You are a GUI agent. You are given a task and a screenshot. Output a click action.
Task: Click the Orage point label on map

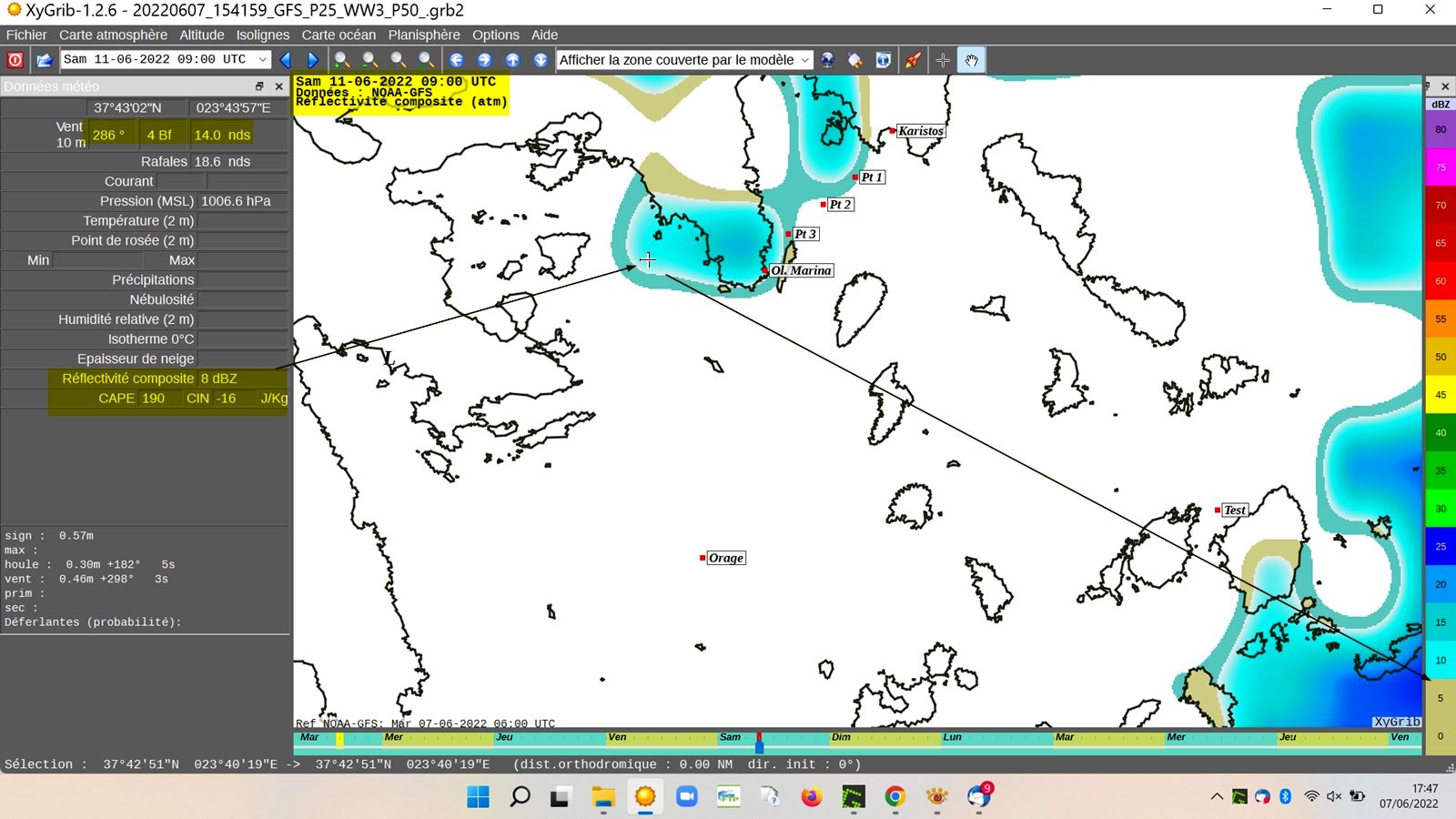point(725,558)
